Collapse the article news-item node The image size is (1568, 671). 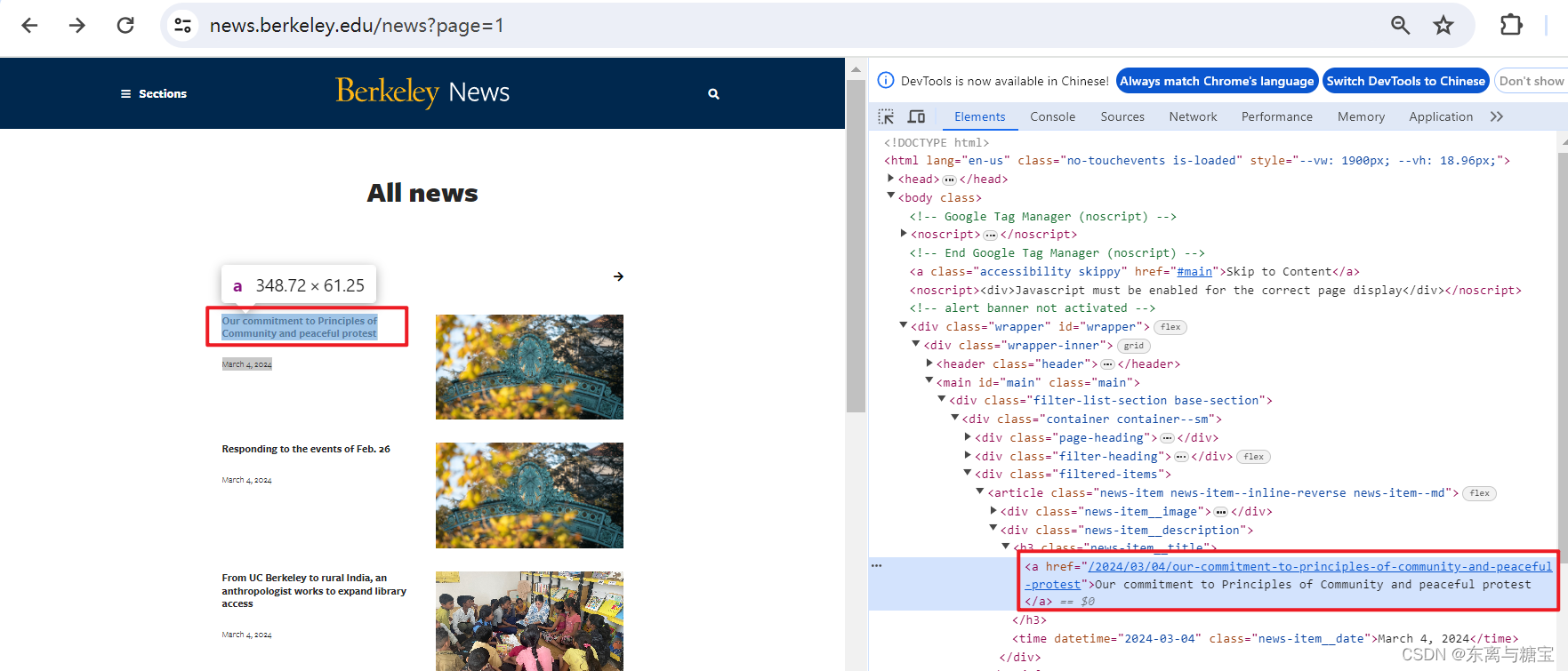click(x=980, y=491)
